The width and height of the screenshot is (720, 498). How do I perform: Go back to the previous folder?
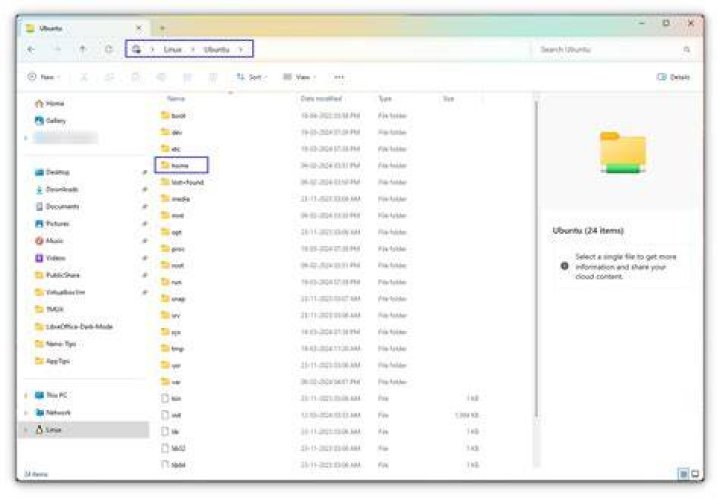[x=31, y=49]
